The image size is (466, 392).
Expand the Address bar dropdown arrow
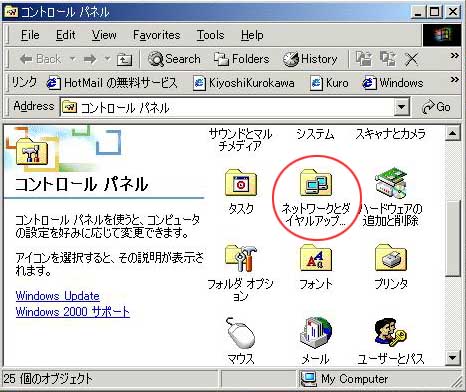tap(401, 107)
